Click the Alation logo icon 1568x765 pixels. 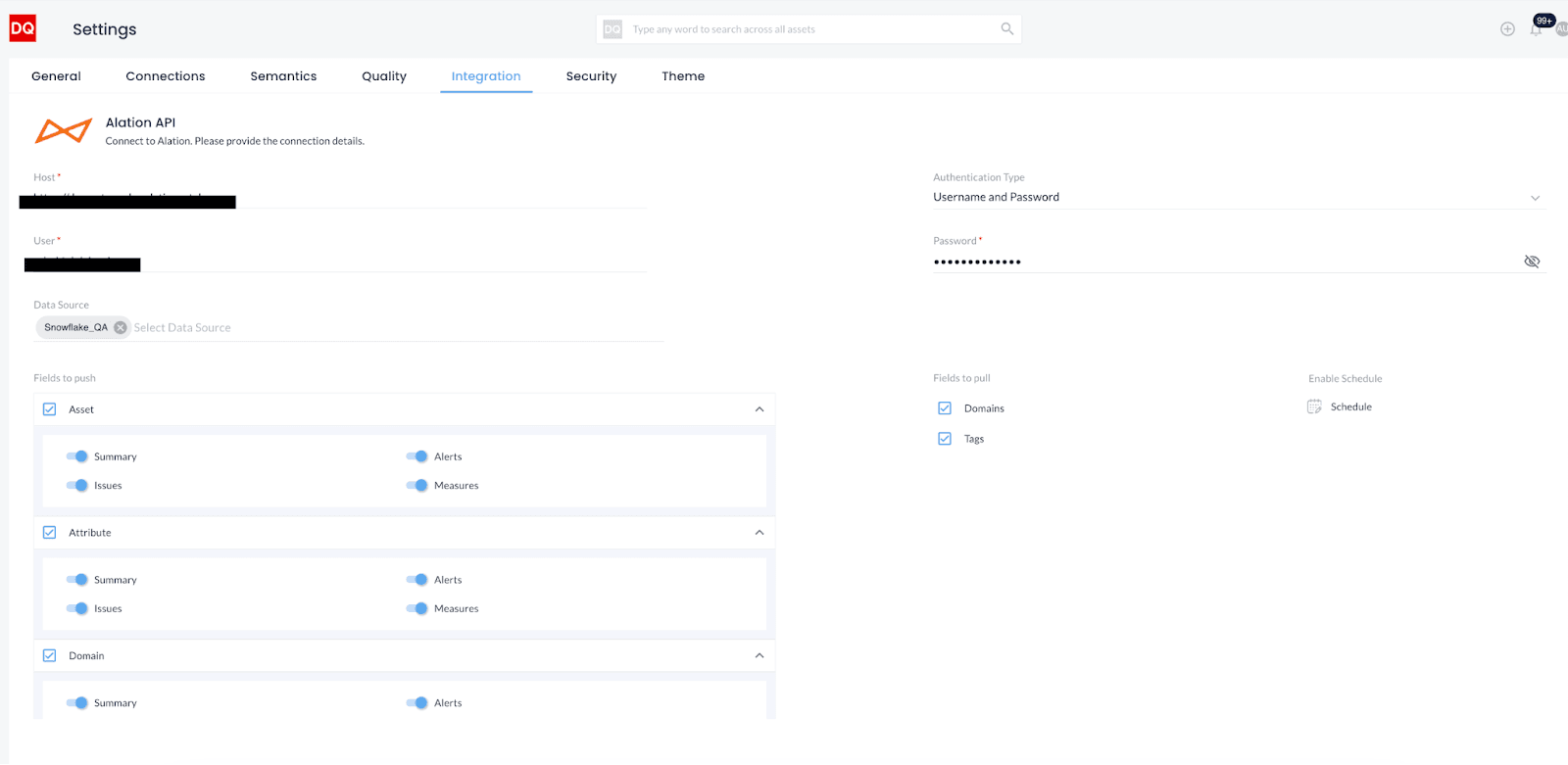tap(64, 130)
